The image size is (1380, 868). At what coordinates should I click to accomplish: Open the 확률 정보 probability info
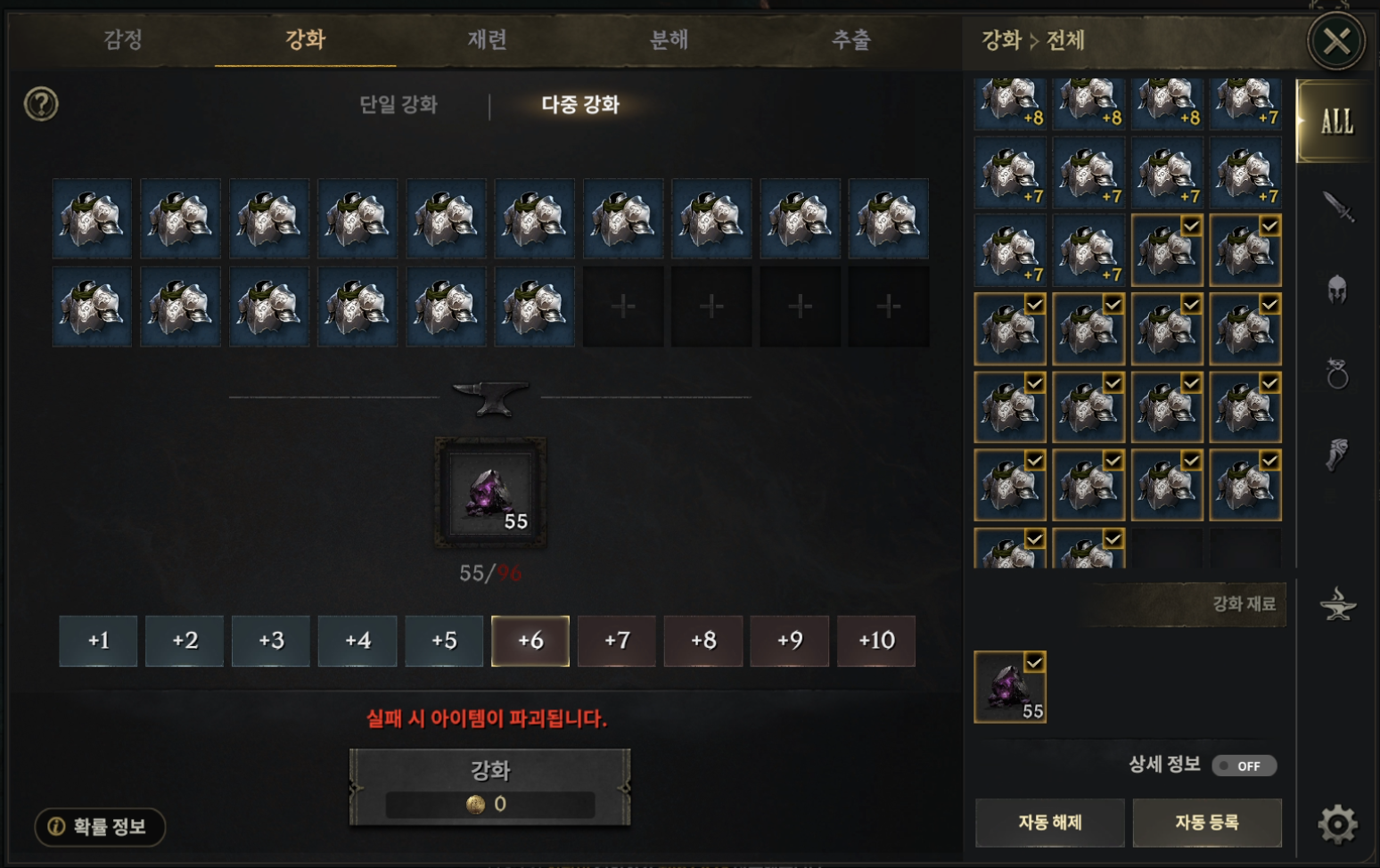[x=100, y=827]
